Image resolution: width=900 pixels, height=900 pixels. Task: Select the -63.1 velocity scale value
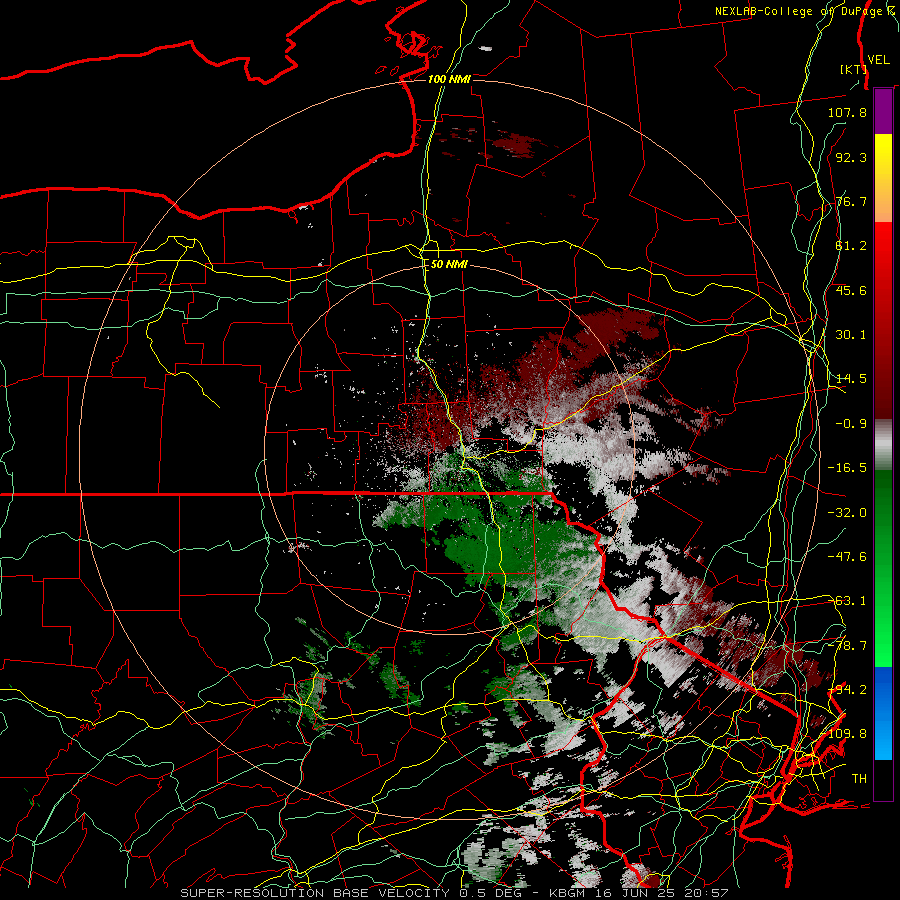(x=847, y=601)
